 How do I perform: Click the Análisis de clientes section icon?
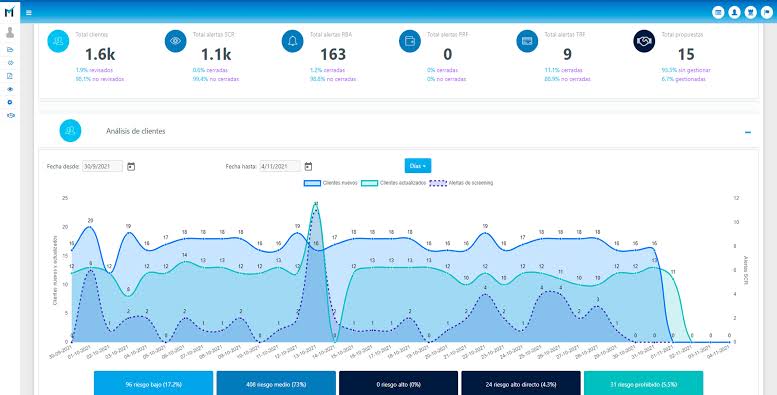point(70,131)
